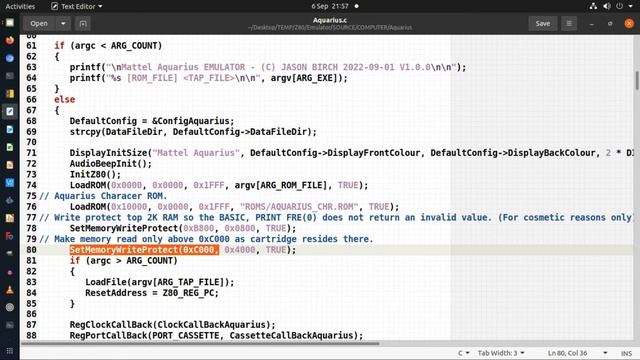Open the power menu icon
Image resolution: width=640 pixels, height=360 pixels.
pos(620,6)
